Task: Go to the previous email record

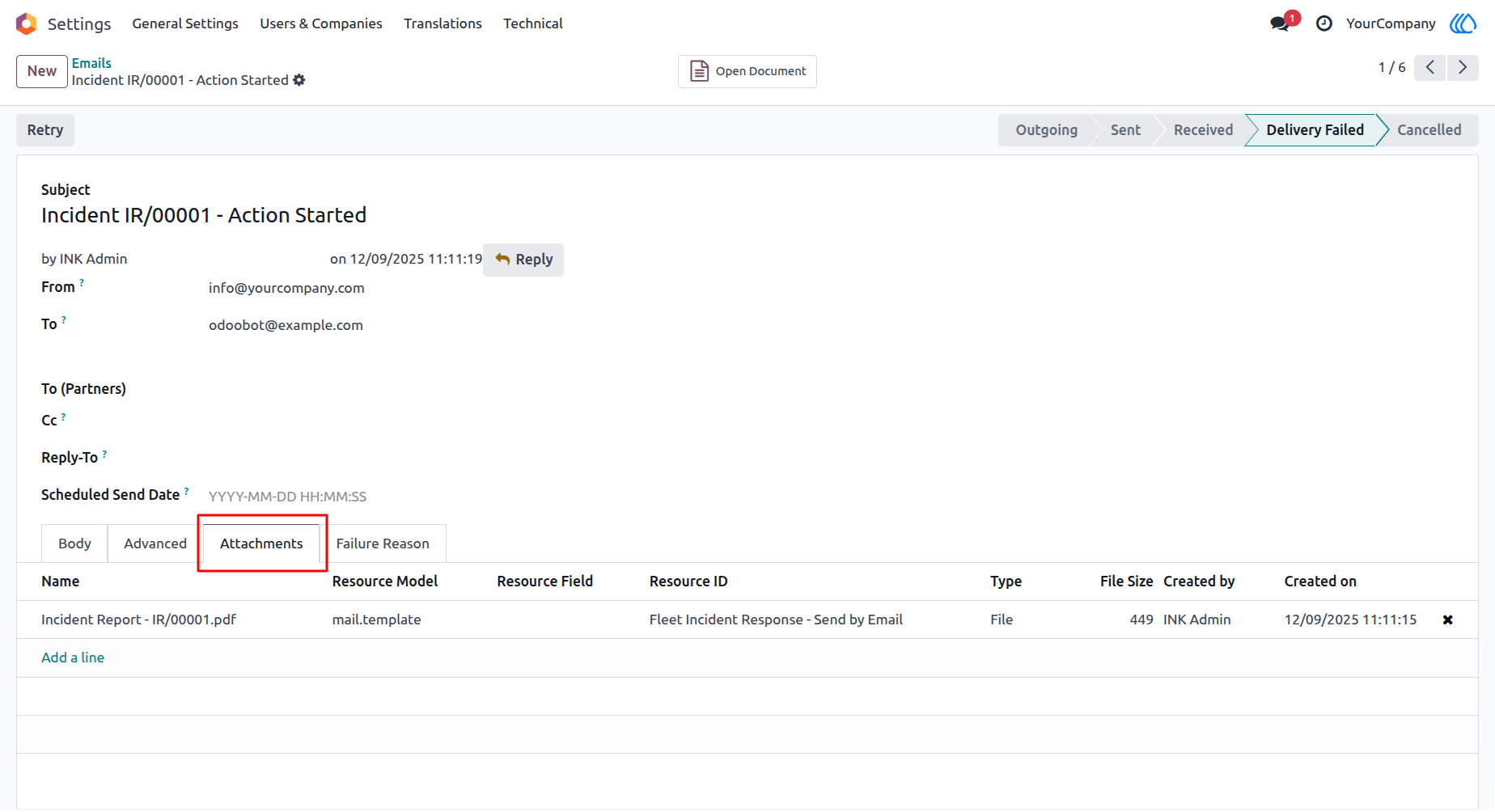Action: [x=1430, y=67]
